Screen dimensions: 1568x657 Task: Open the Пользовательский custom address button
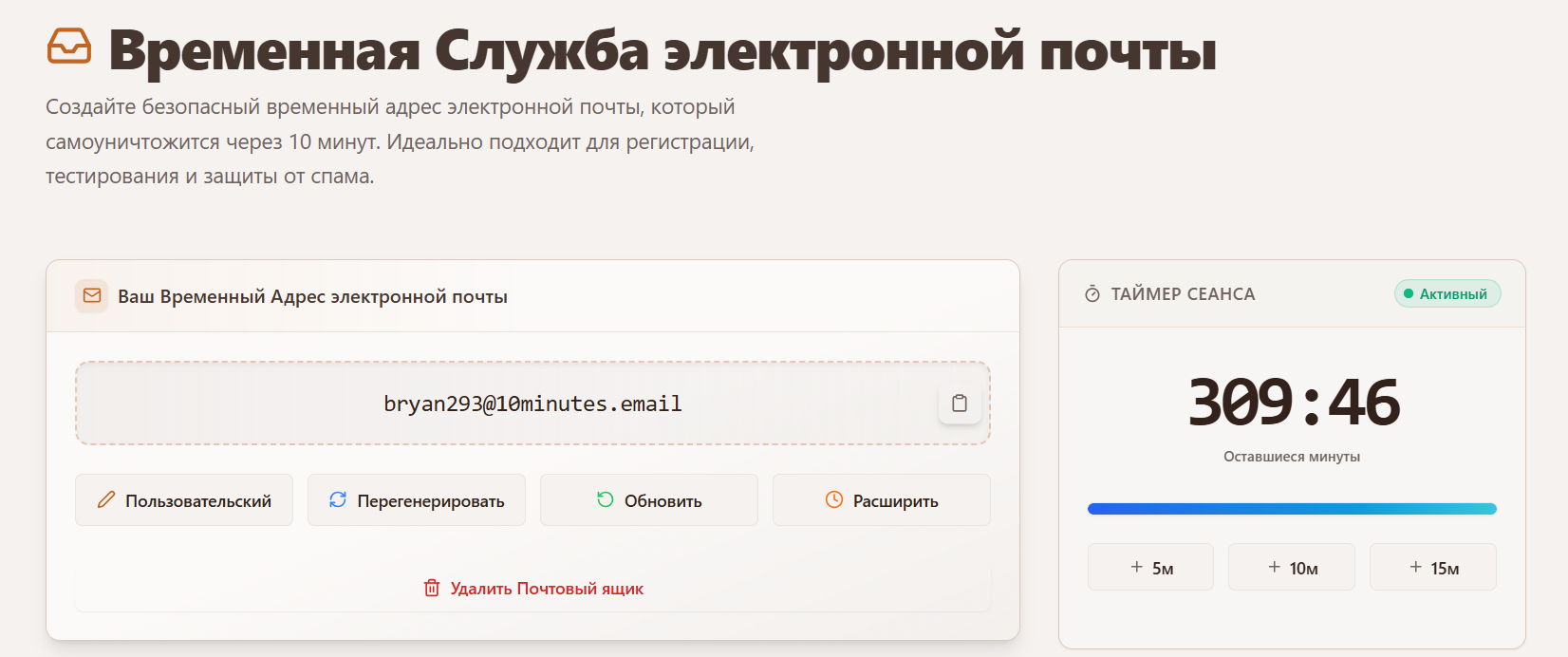coord(184,499)
